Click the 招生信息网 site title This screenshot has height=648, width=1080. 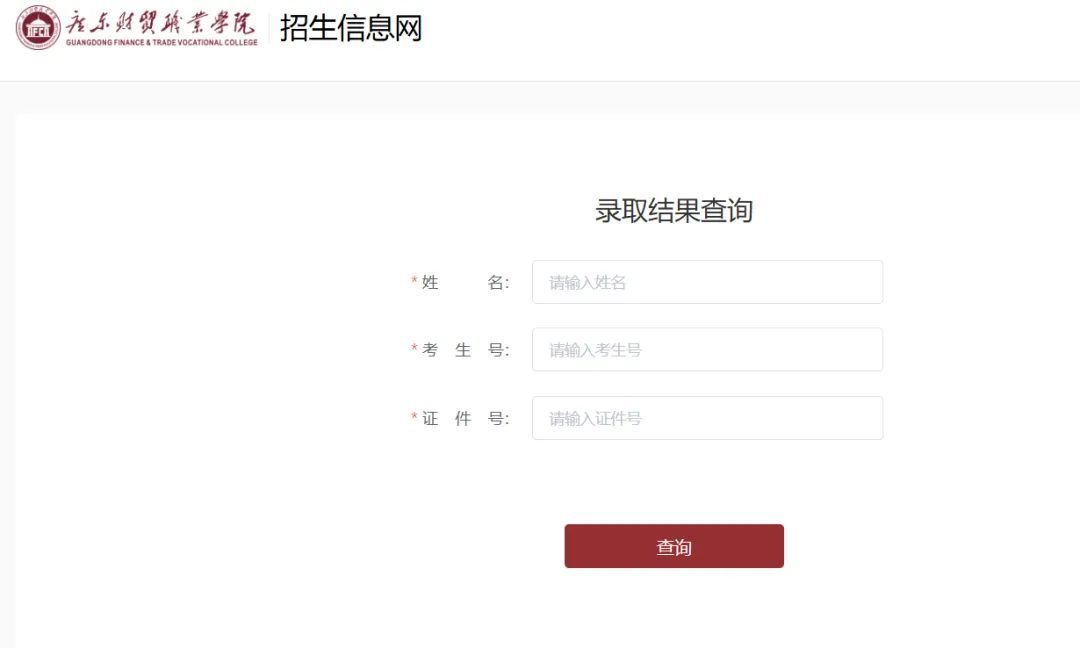[351, 28]
